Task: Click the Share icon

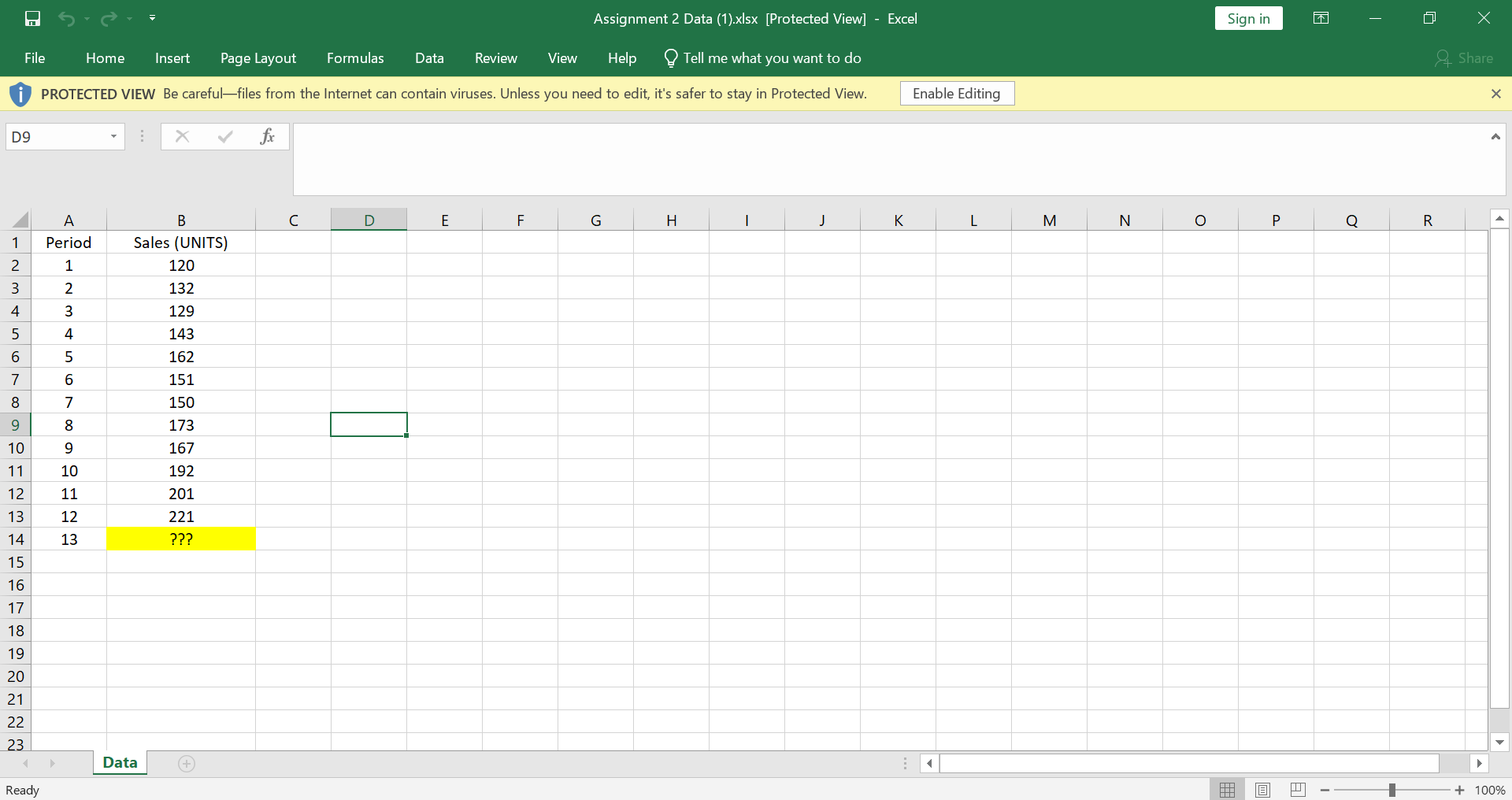Action: [1465, 57]
